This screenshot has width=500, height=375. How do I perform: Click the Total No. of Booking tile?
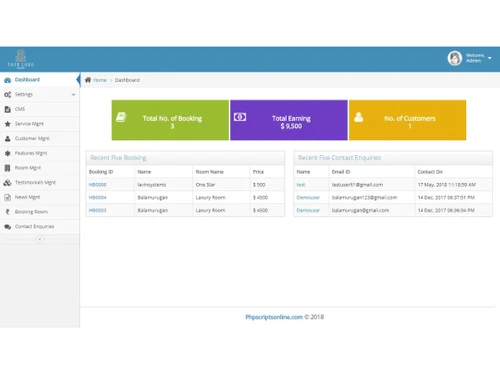[x=170, y=120]
